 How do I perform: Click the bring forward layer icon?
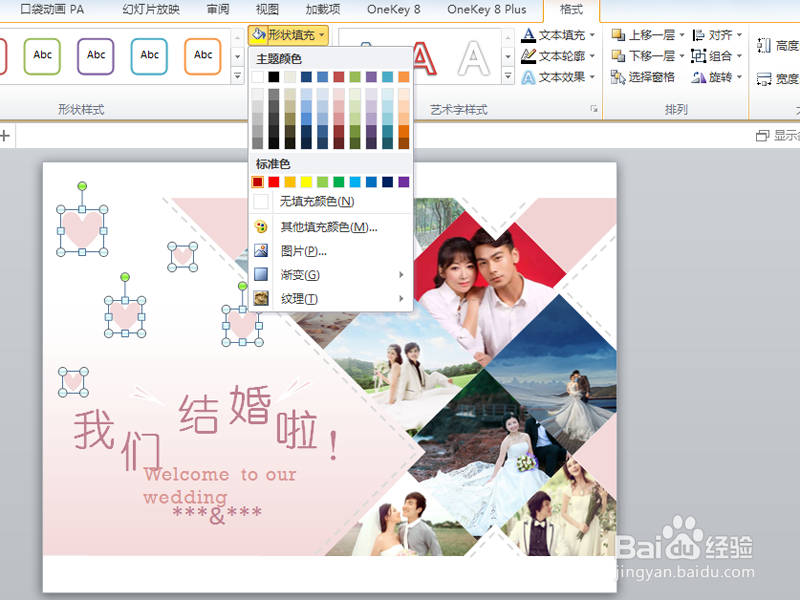(618, 35)
